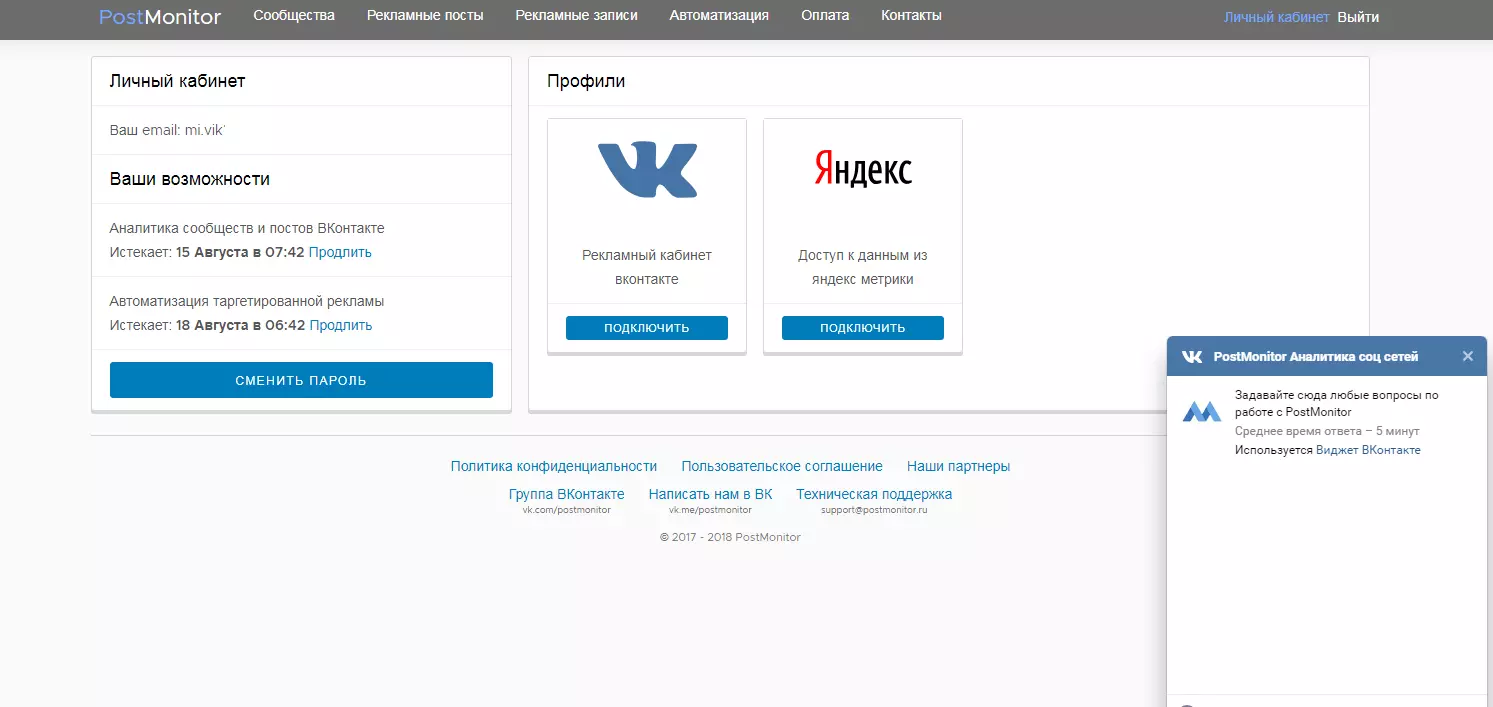Open Пользовательское соглашение link

[782, 466]
